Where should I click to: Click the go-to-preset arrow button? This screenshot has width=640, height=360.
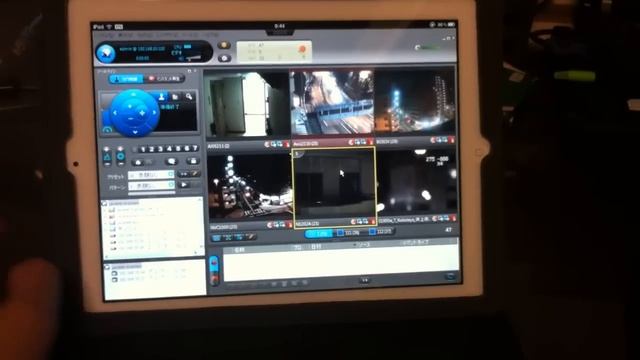pyautogui.click(x=184, y=174)
